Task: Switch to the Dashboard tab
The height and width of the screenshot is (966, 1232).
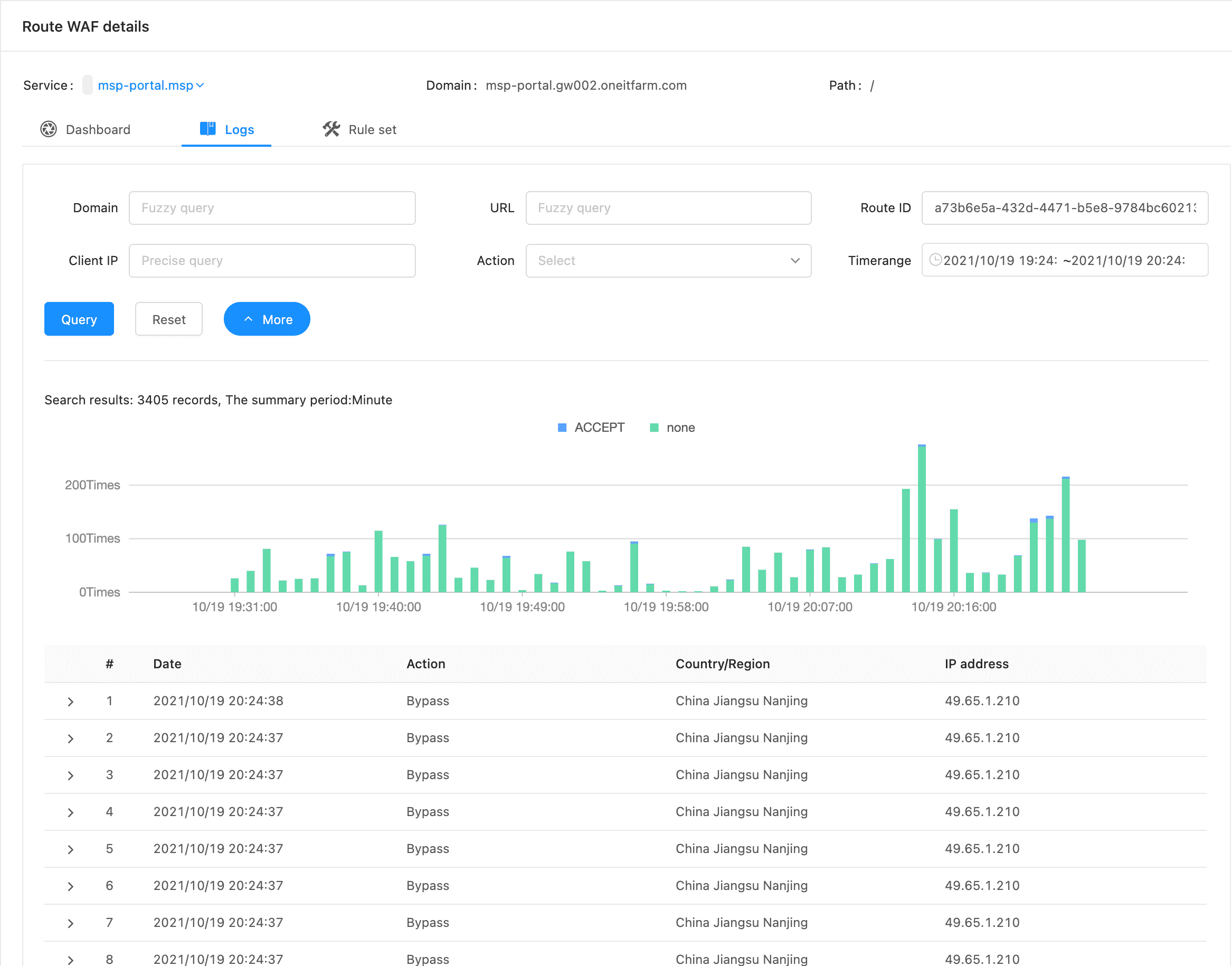Action: point(86,129)
